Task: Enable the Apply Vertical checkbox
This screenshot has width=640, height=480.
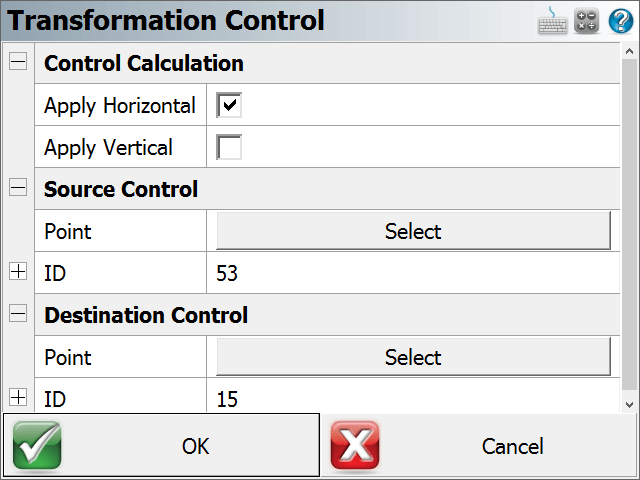Action: coord(229,147)
